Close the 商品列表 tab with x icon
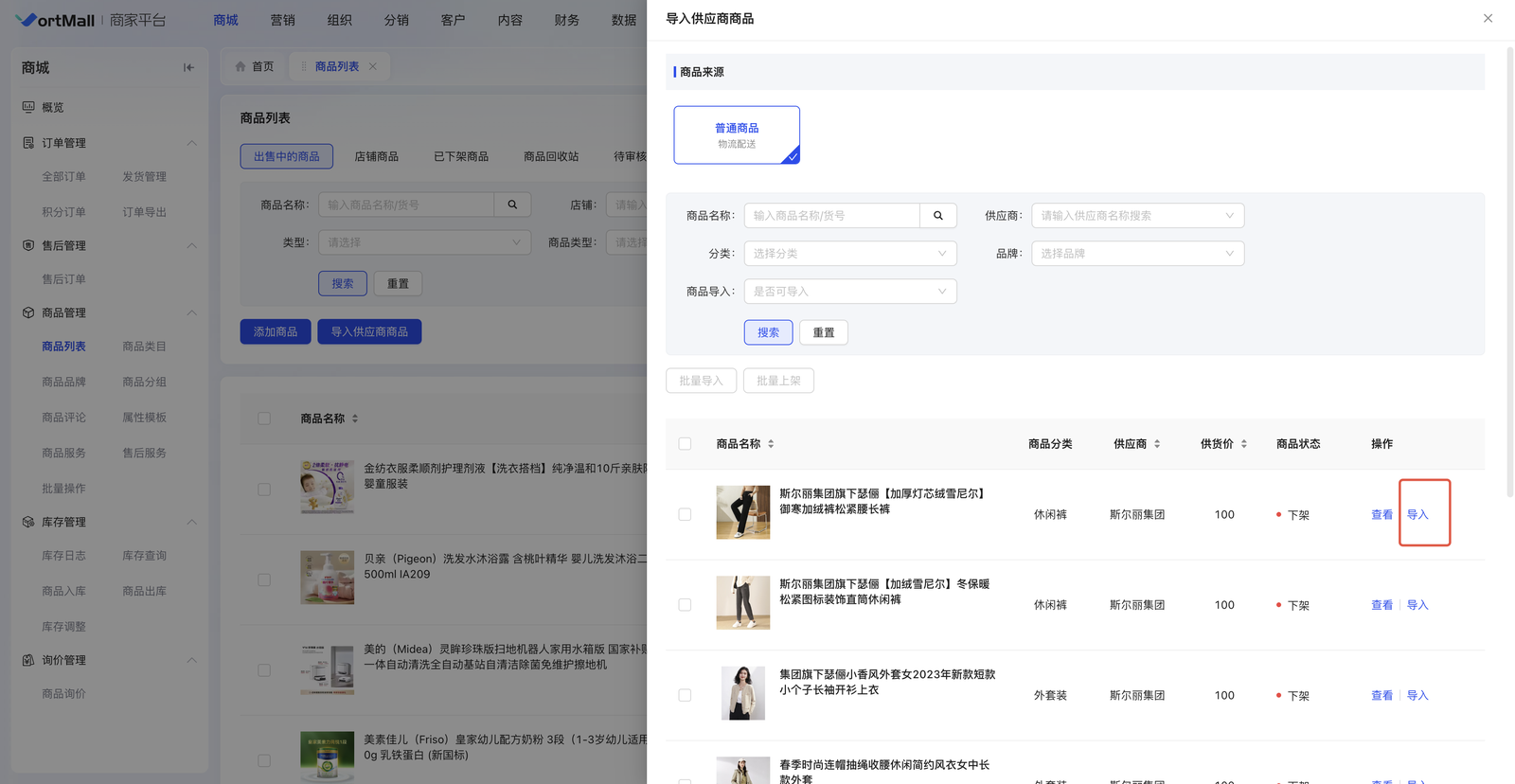Screen dimensions: 1515x784 coord(373,66)
